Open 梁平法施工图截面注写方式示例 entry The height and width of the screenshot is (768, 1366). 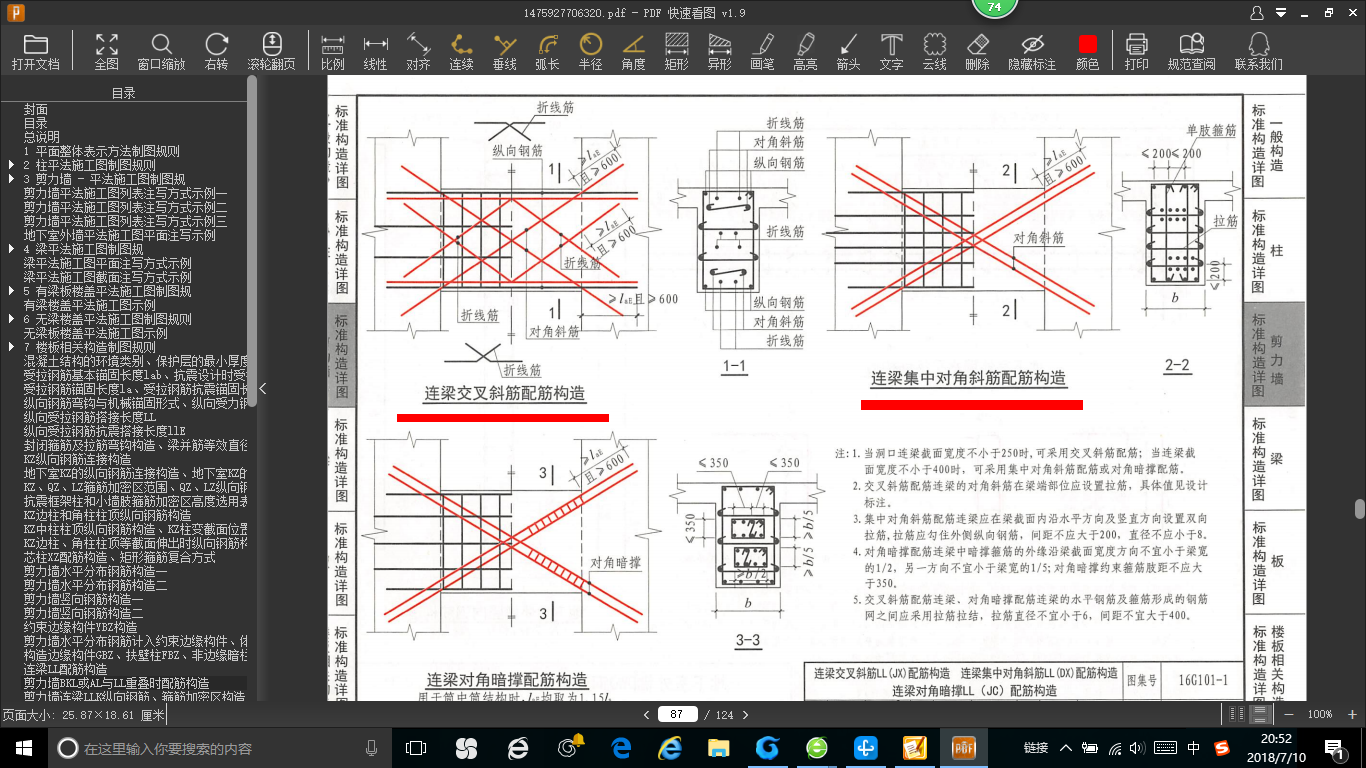pyautogui.click(x=108, y=277)
